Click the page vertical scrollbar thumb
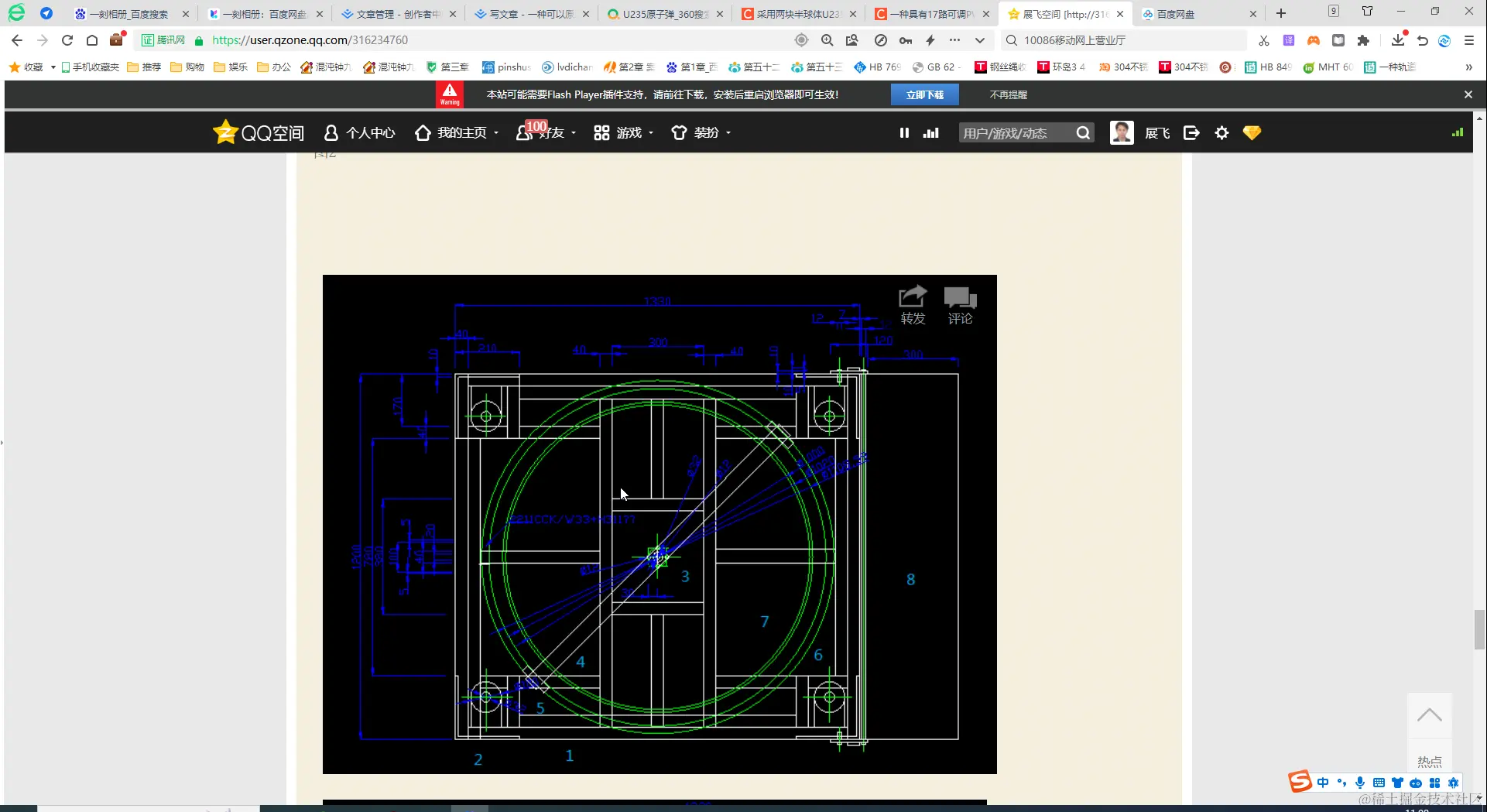This screenshot has width=1487, height=812. 1479,630
